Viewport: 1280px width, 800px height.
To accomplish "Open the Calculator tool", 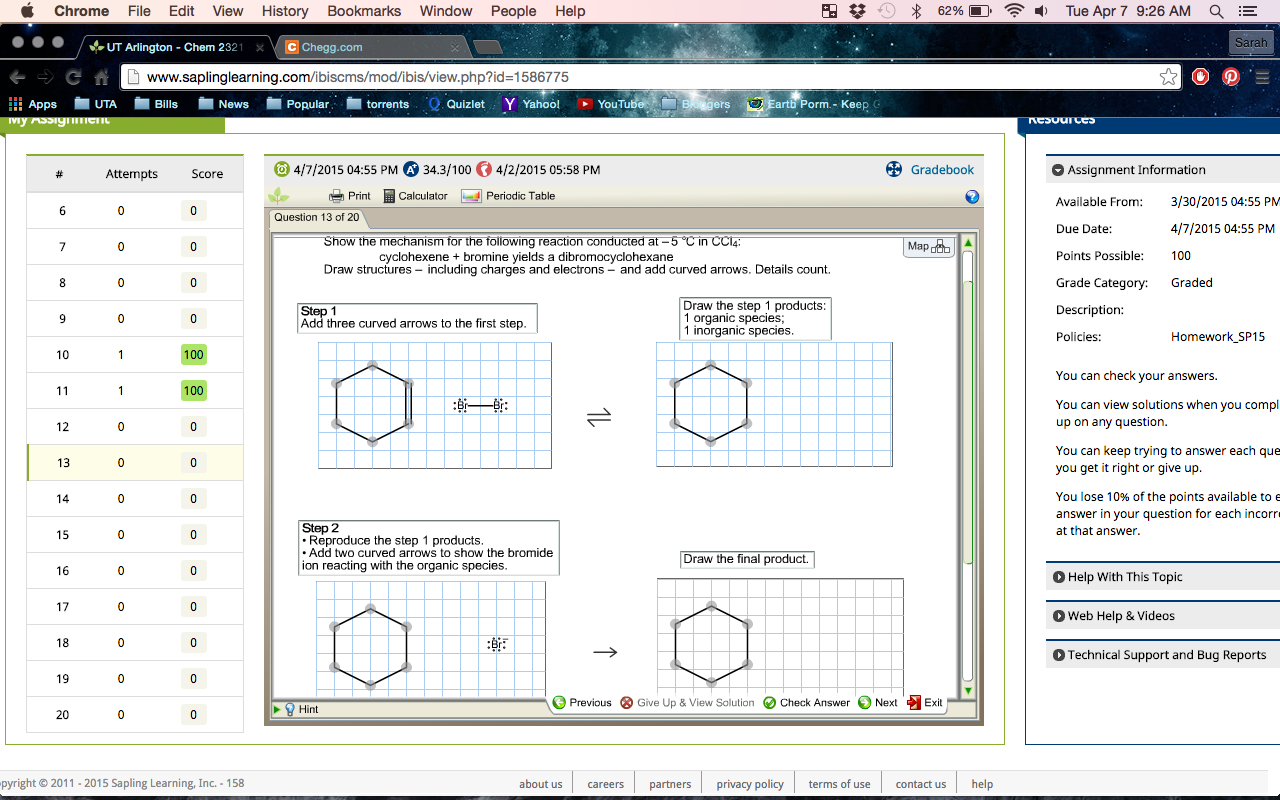I will coord(415,196).
